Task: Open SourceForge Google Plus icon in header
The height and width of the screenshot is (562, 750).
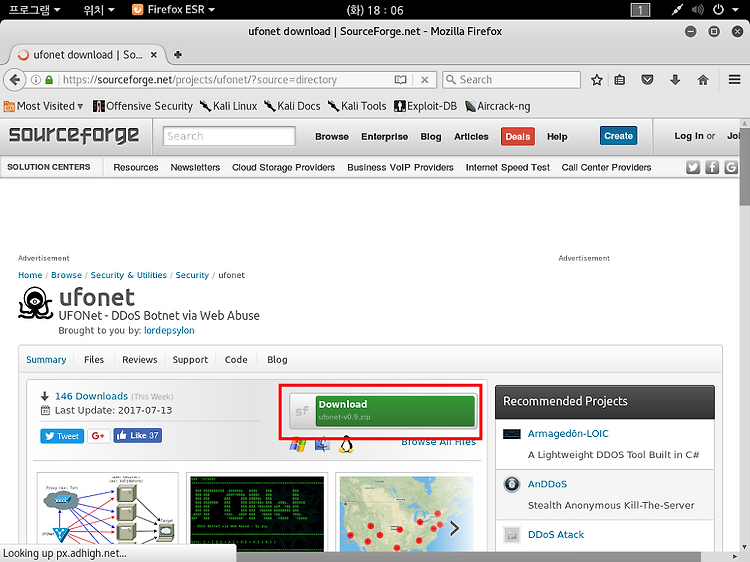Action: [730, 167]
